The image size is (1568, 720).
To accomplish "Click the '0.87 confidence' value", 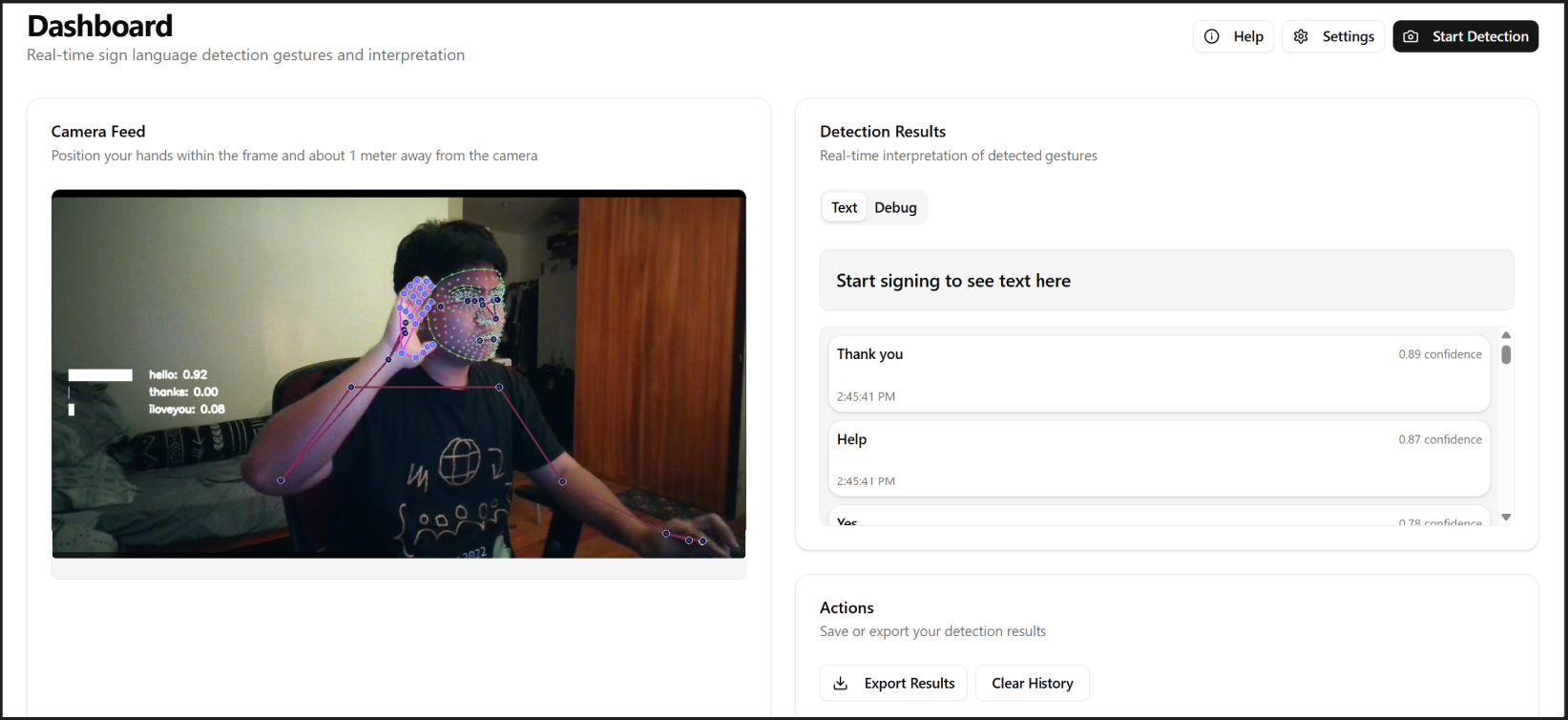I will click(x=1440, y=439).
